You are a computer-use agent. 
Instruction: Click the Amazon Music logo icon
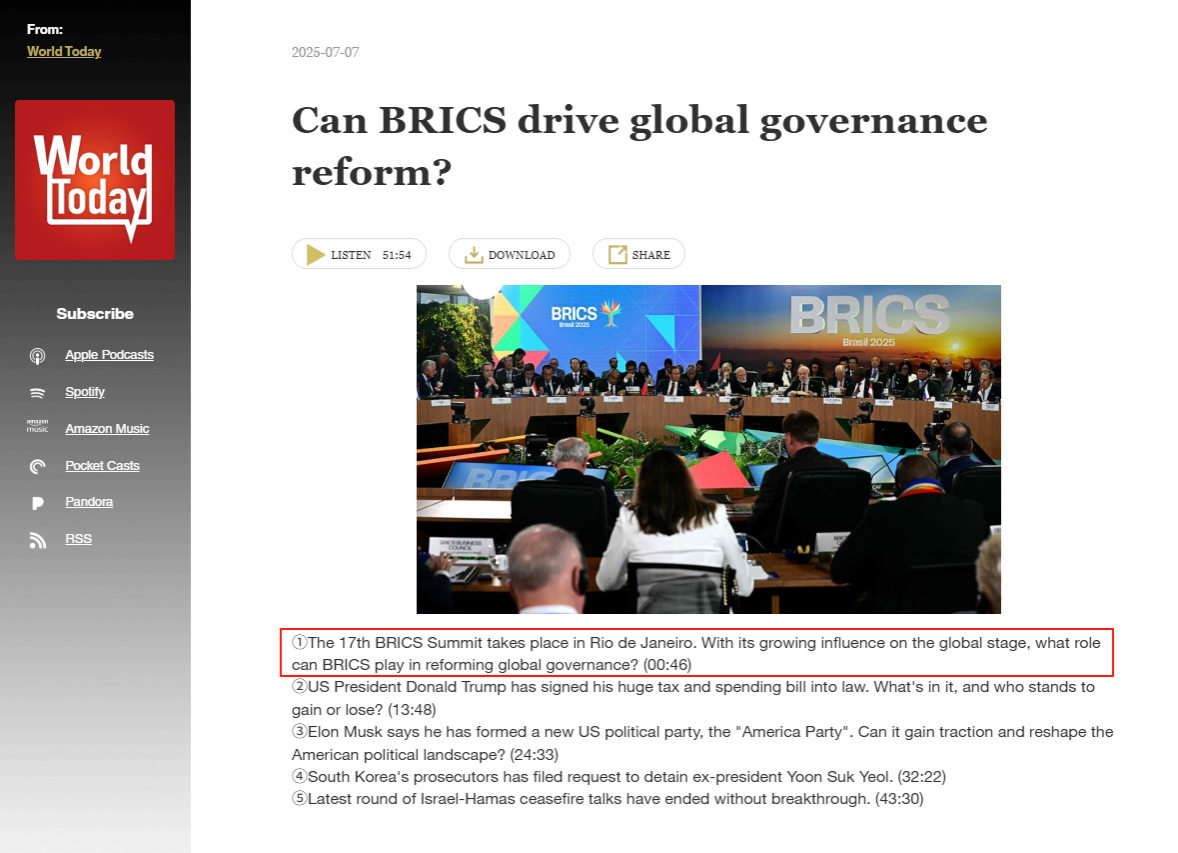click(38, 426)
